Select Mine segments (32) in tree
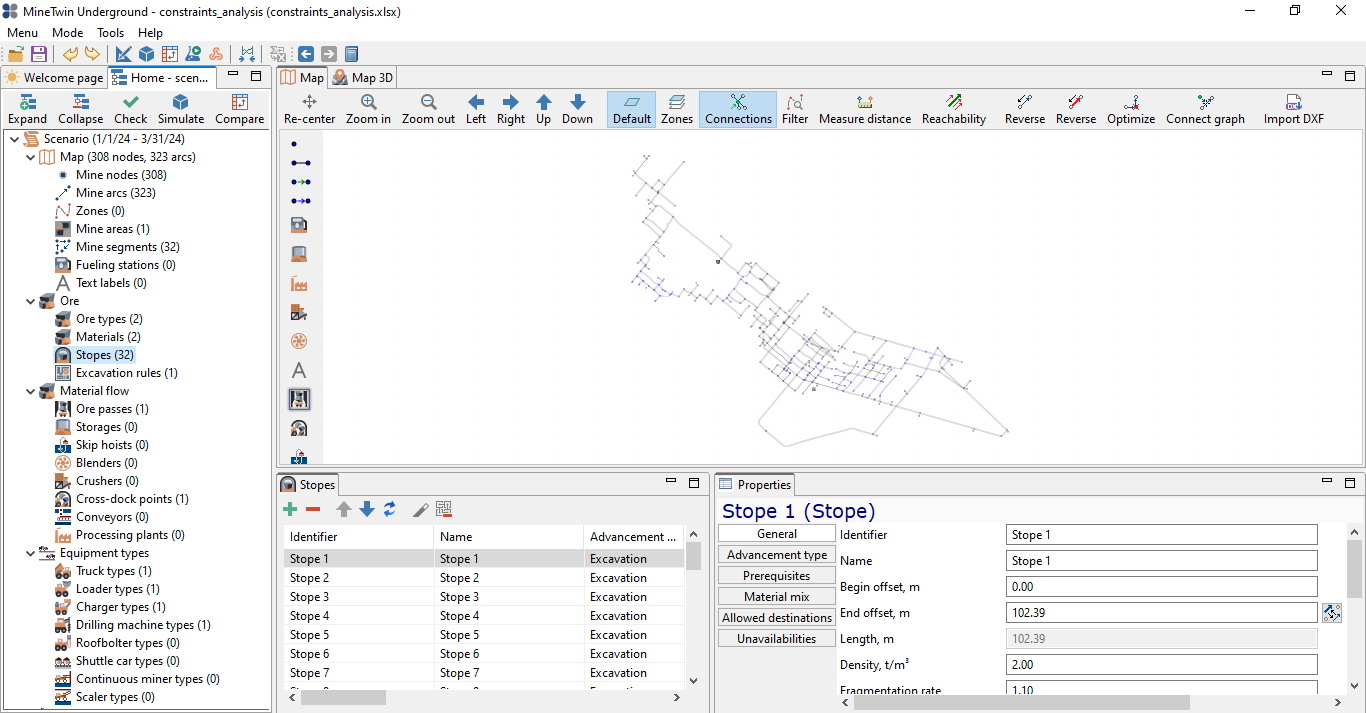Screen dimensions: 1366x713 pyautogui.click(x=116, y=247)
